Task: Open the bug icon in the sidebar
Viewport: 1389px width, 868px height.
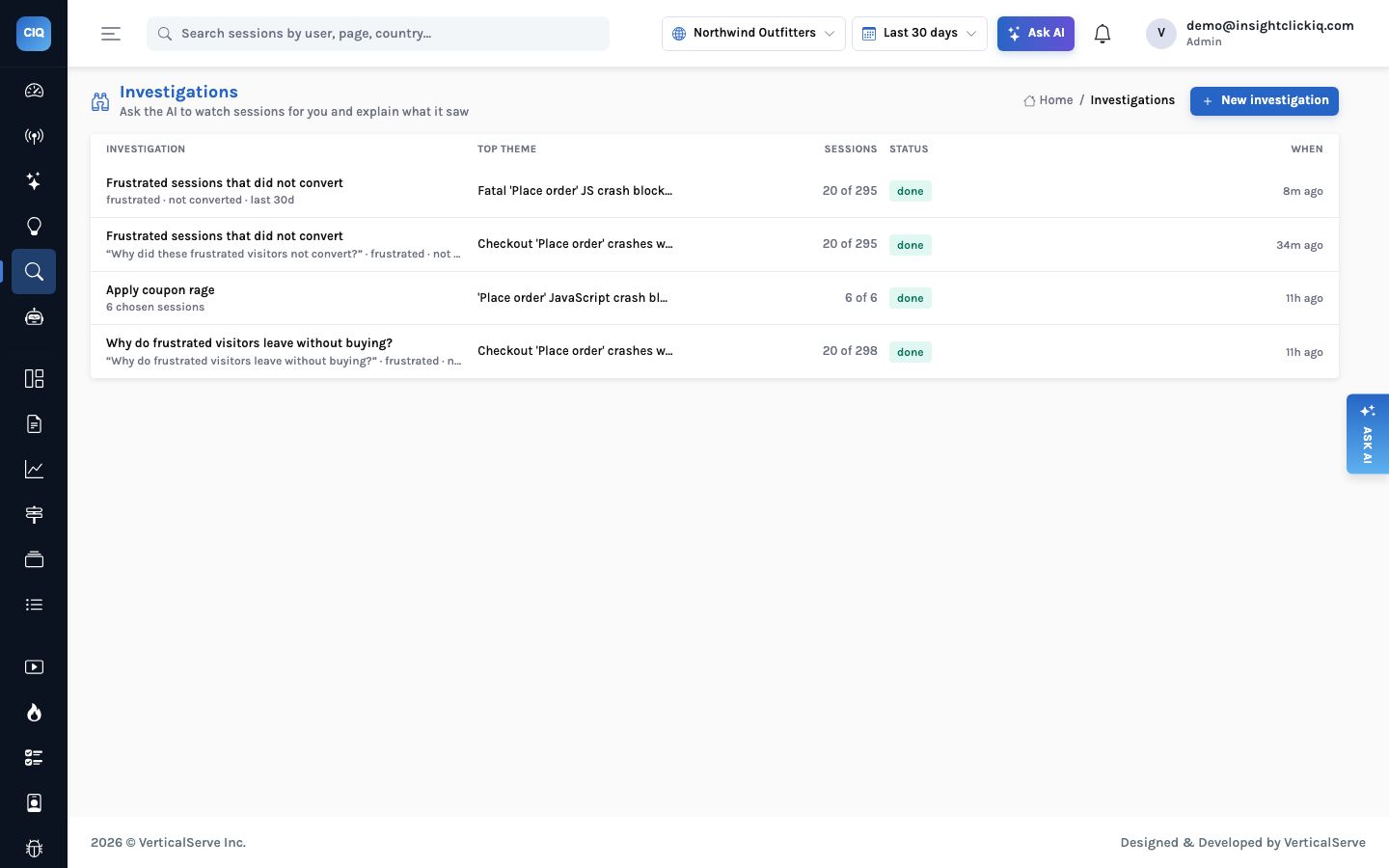Action: pos(34,849)
